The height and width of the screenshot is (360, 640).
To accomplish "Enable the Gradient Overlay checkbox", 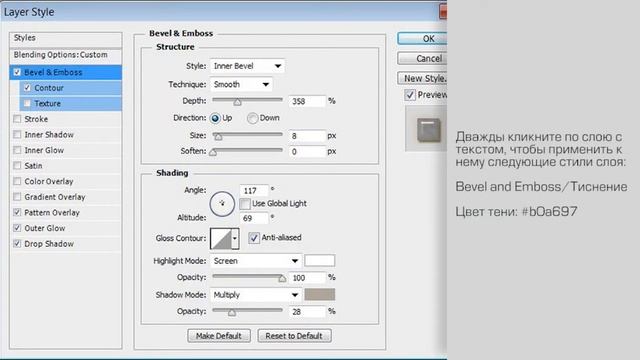I will (x=17, y=197).
